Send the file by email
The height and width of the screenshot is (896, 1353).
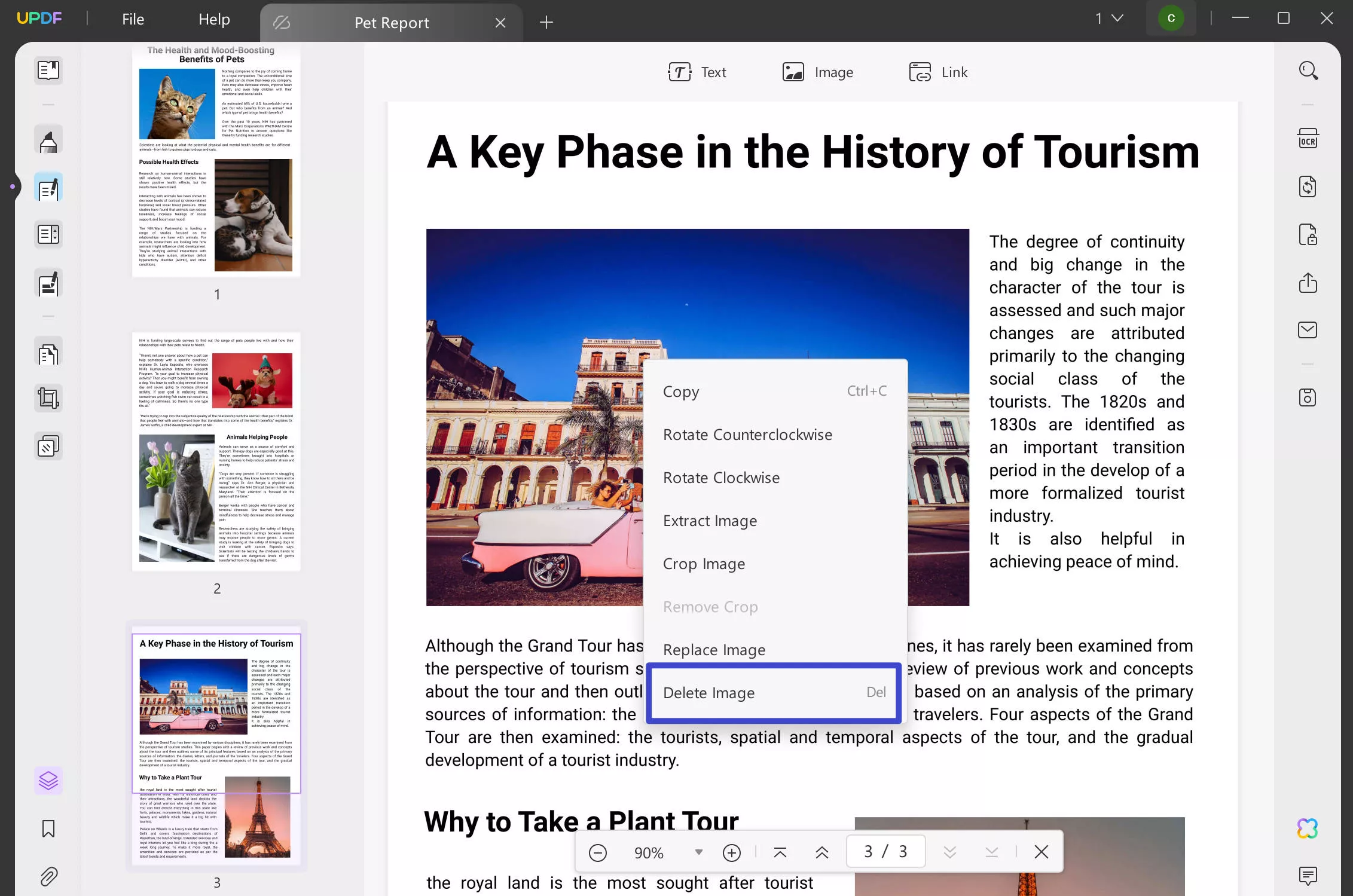tap(1308, 330)
